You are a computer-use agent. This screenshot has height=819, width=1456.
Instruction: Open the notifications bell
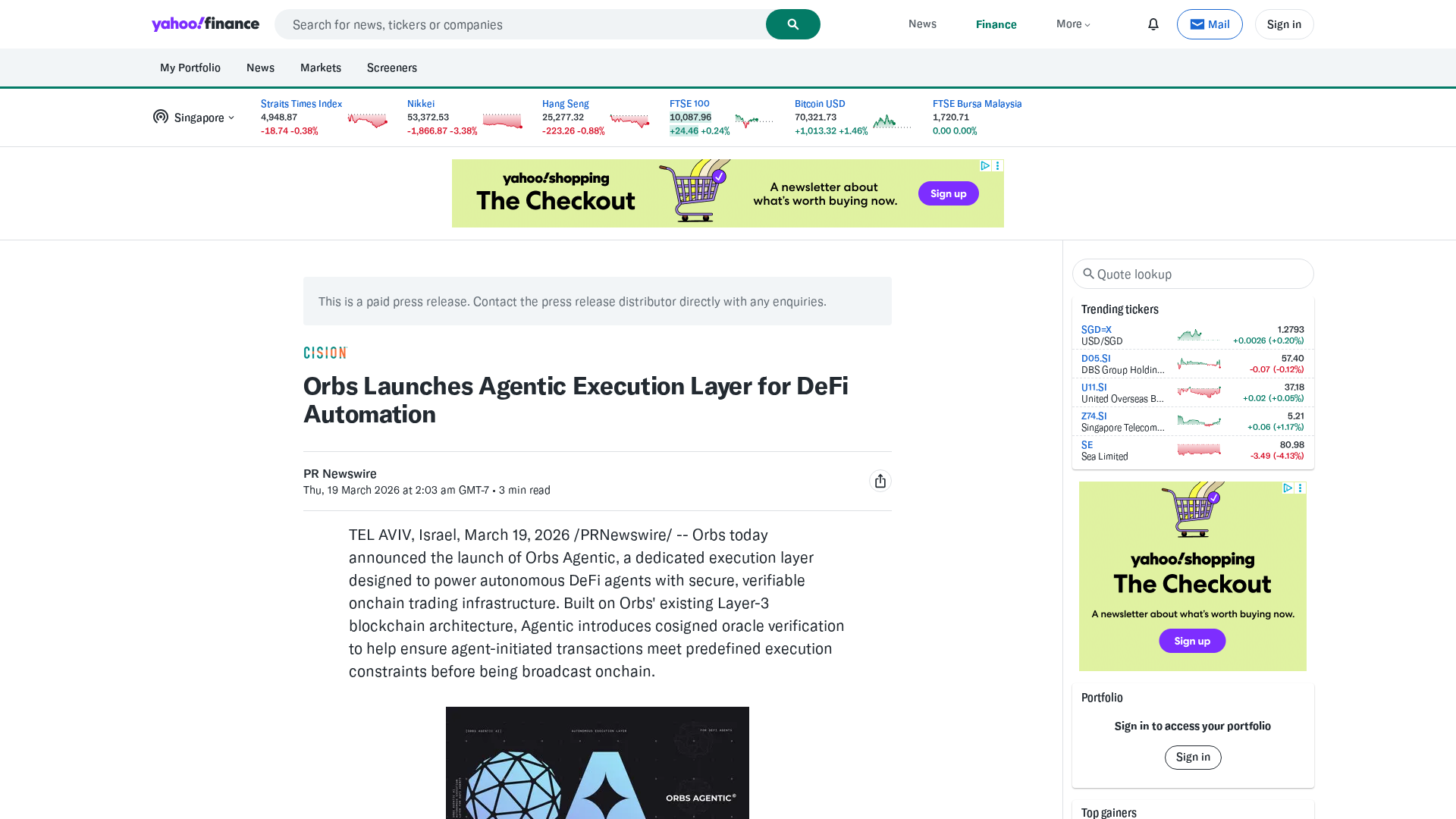[1153, 24]
